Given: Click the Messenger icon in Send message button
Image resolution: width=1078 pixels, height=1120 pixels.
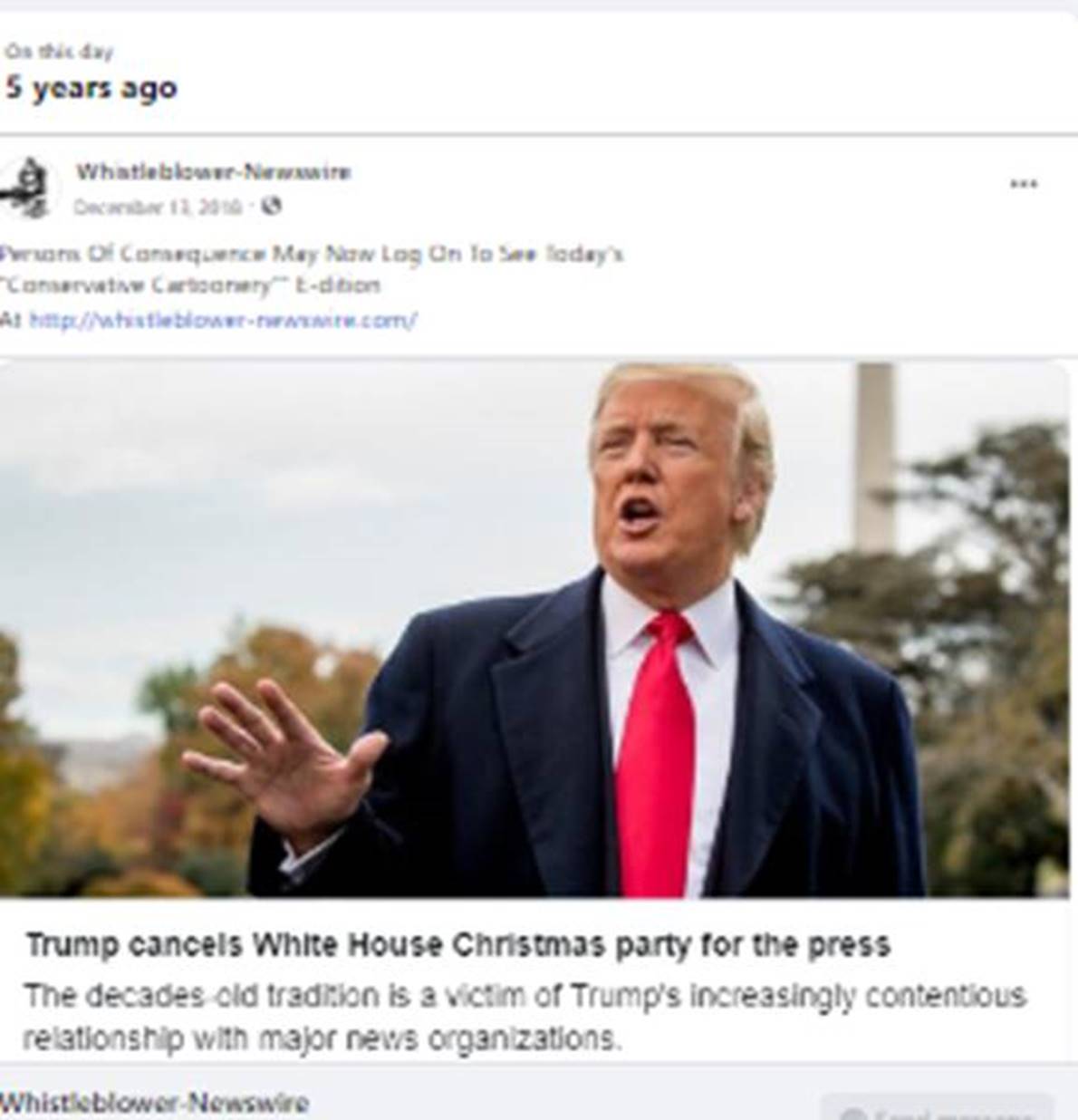Looking at the screenshot, I should click(852, 1114).
